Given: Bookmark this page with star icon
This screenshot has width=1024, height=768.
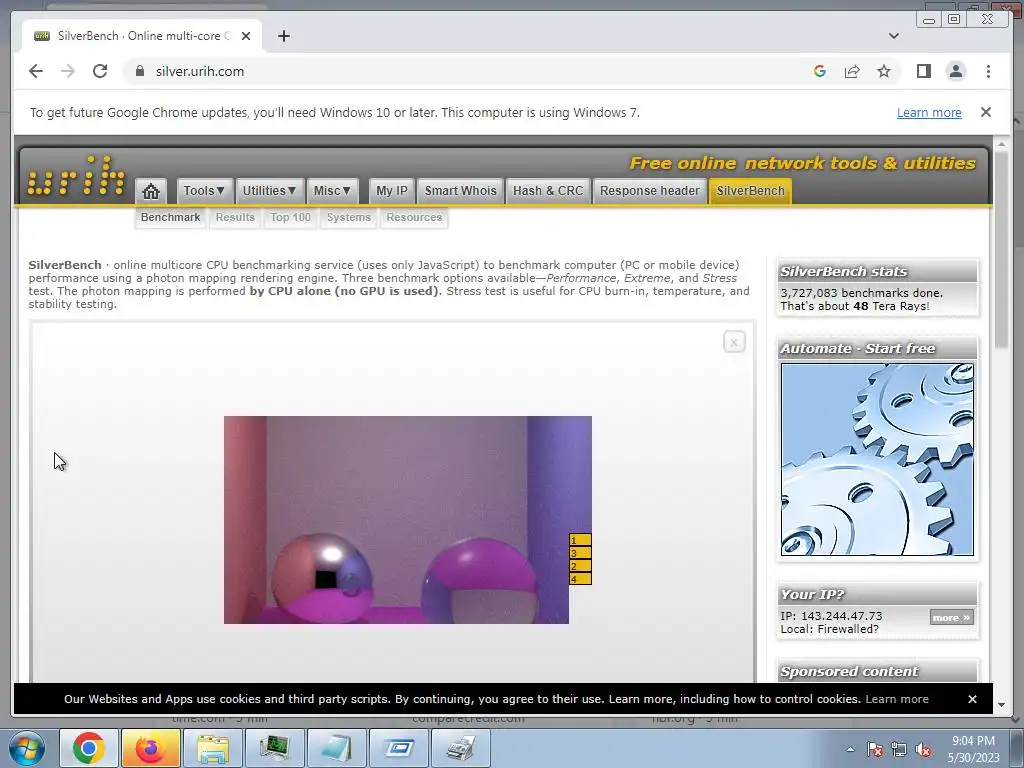Looking at the screenshot, I should (x=884, y=71).
